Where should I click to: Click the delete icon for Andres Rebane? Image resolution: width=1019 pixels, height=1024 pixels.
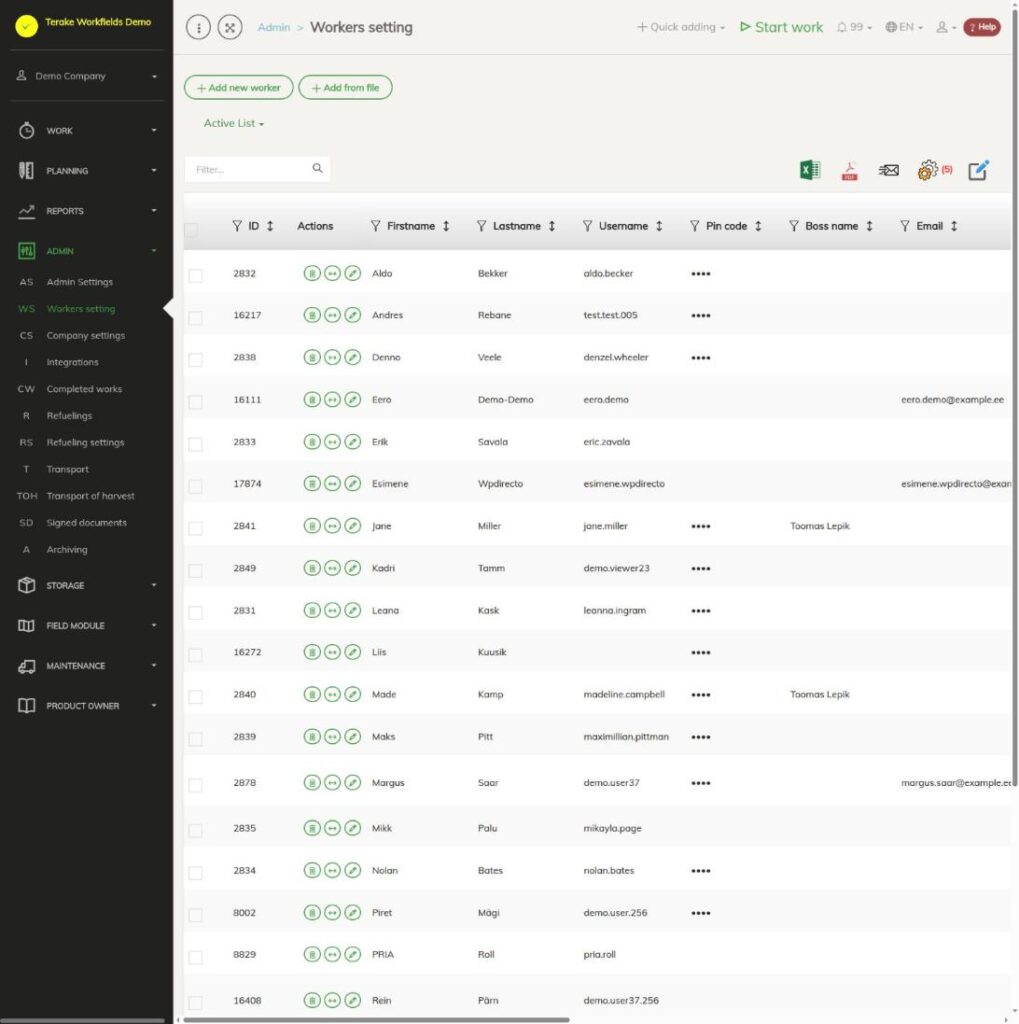click(x=312, y=315)
